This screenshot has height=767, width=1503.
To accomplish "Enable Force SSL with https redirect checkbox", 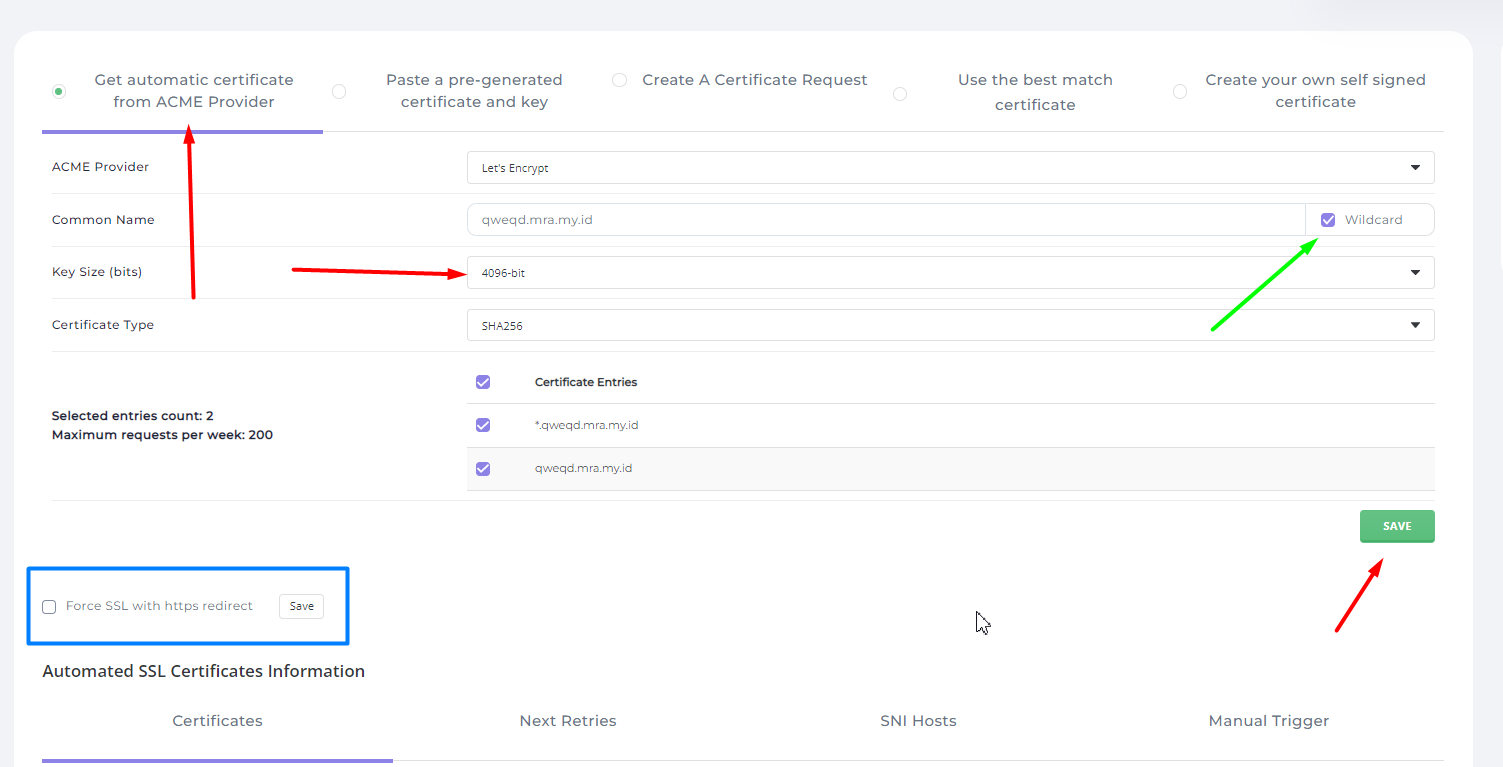I will 49,607.
